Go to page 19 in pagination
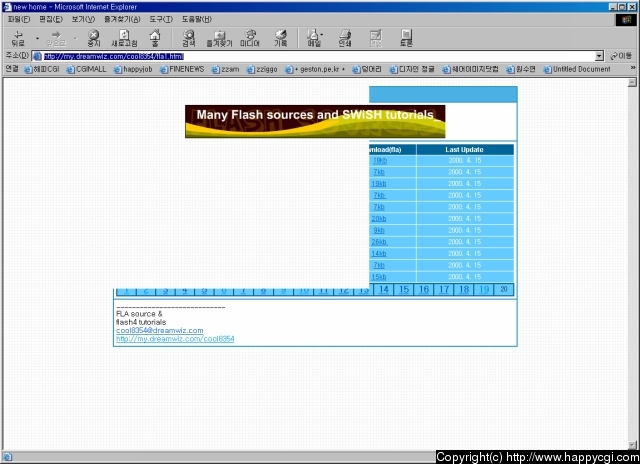This screenshot has width=640, height=464. pyautogui.click(x=484, y=290)
